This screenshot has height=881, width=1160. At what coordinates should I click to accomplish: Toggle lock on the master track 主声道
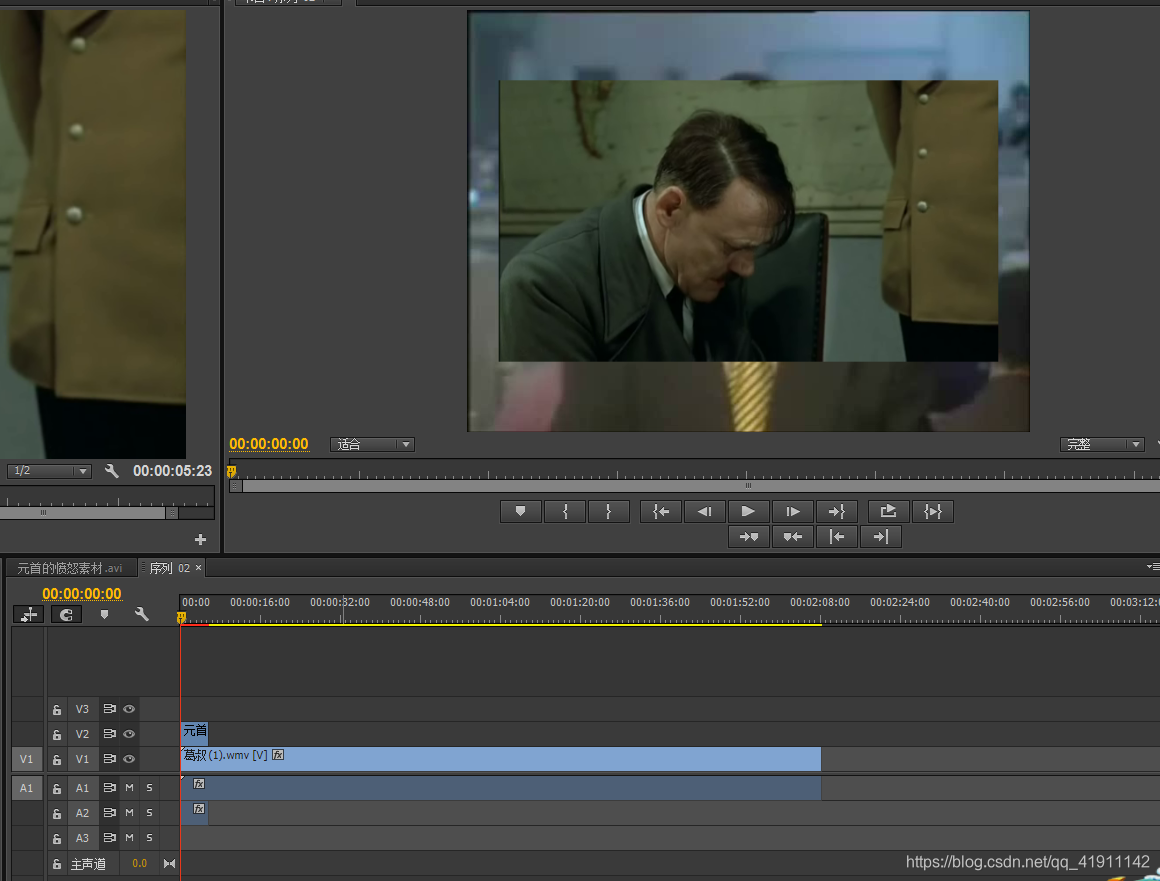pos(57,863)
